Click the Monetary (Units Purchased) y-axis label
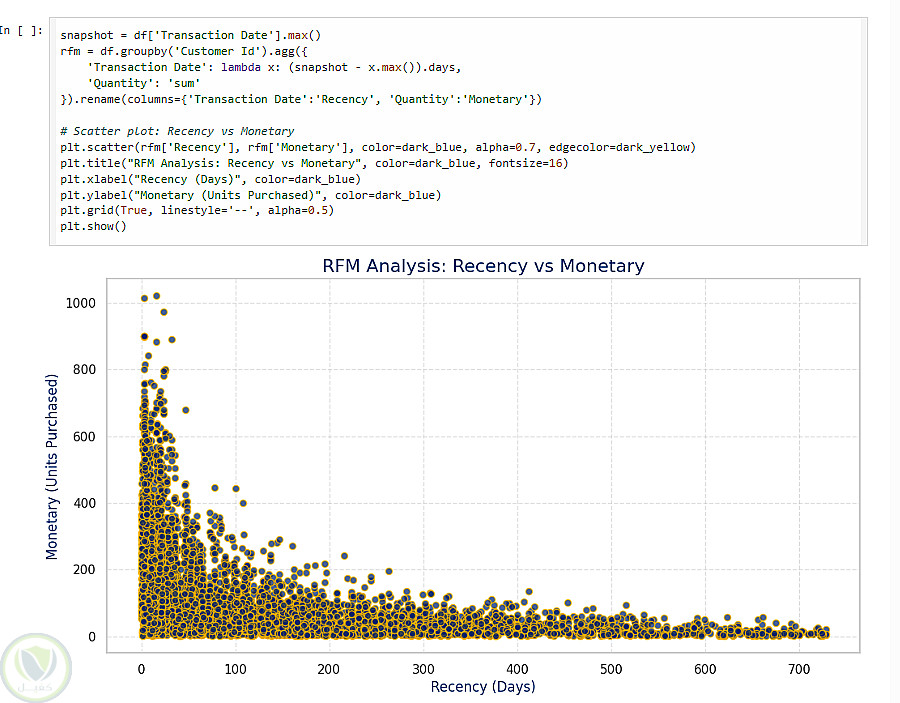Image resolution: width=900 pixels, height=703 pixels. pyautogui.click(x=52, y=467)
